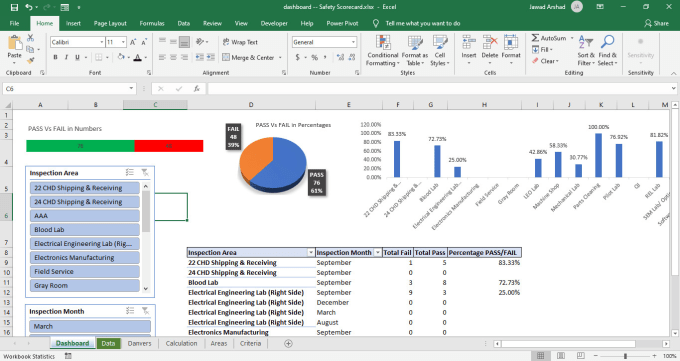Viewport: 680px width, 361px height.
Task: Click the Insert Function fx icon
Action: click(x=196, y=89)
